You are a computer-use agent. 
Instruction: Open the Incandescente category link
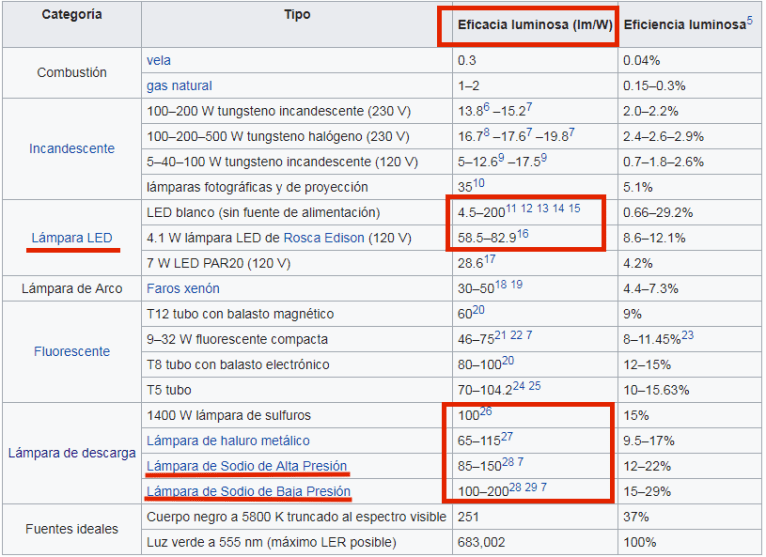(71, 149)
